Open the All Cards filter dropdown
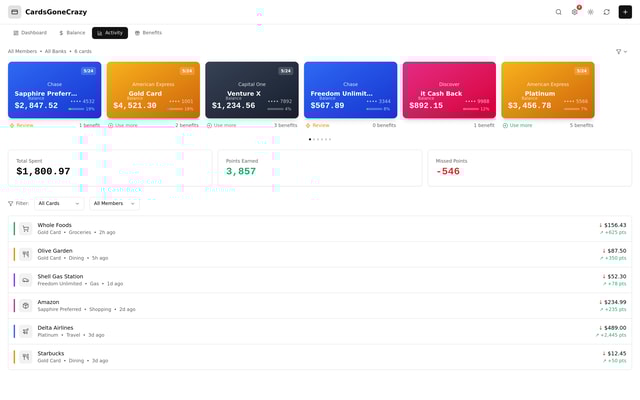 pos(59,203)
